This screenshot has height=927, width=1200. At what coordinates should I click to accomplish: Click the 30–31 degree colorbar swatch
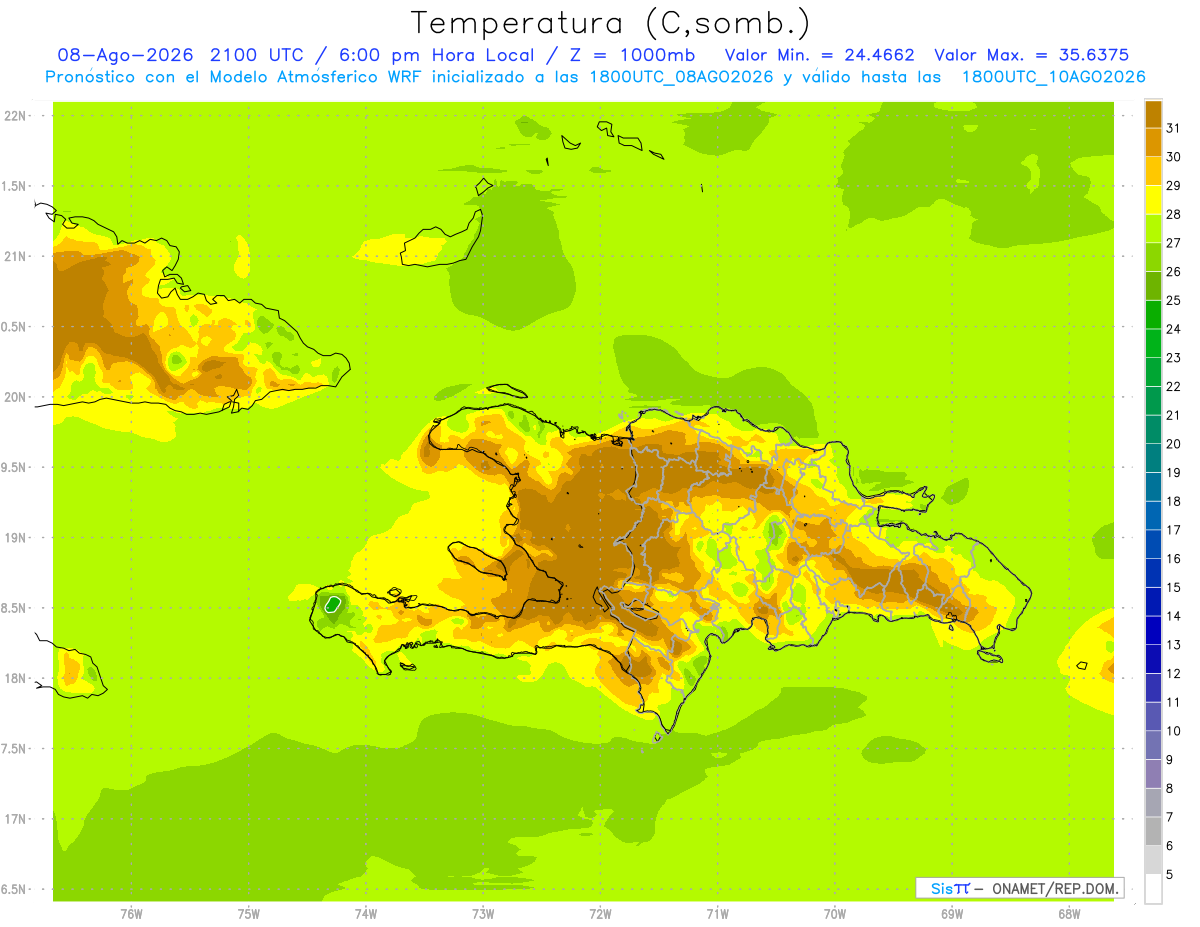[1153, 143]
